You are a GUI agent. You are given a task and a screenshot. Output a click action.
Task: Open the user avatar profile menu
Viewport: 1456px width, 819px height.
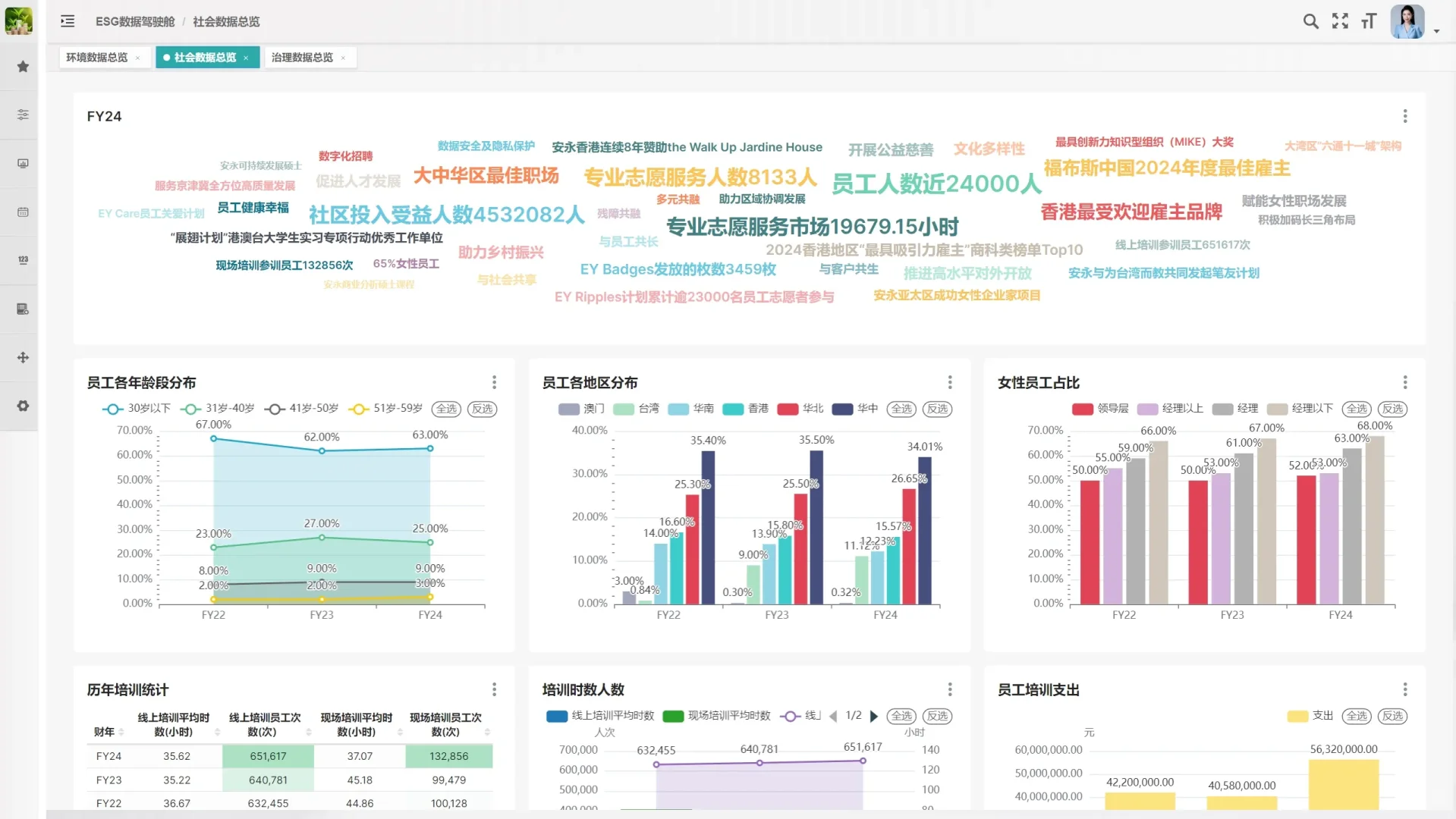point(1407,21)
